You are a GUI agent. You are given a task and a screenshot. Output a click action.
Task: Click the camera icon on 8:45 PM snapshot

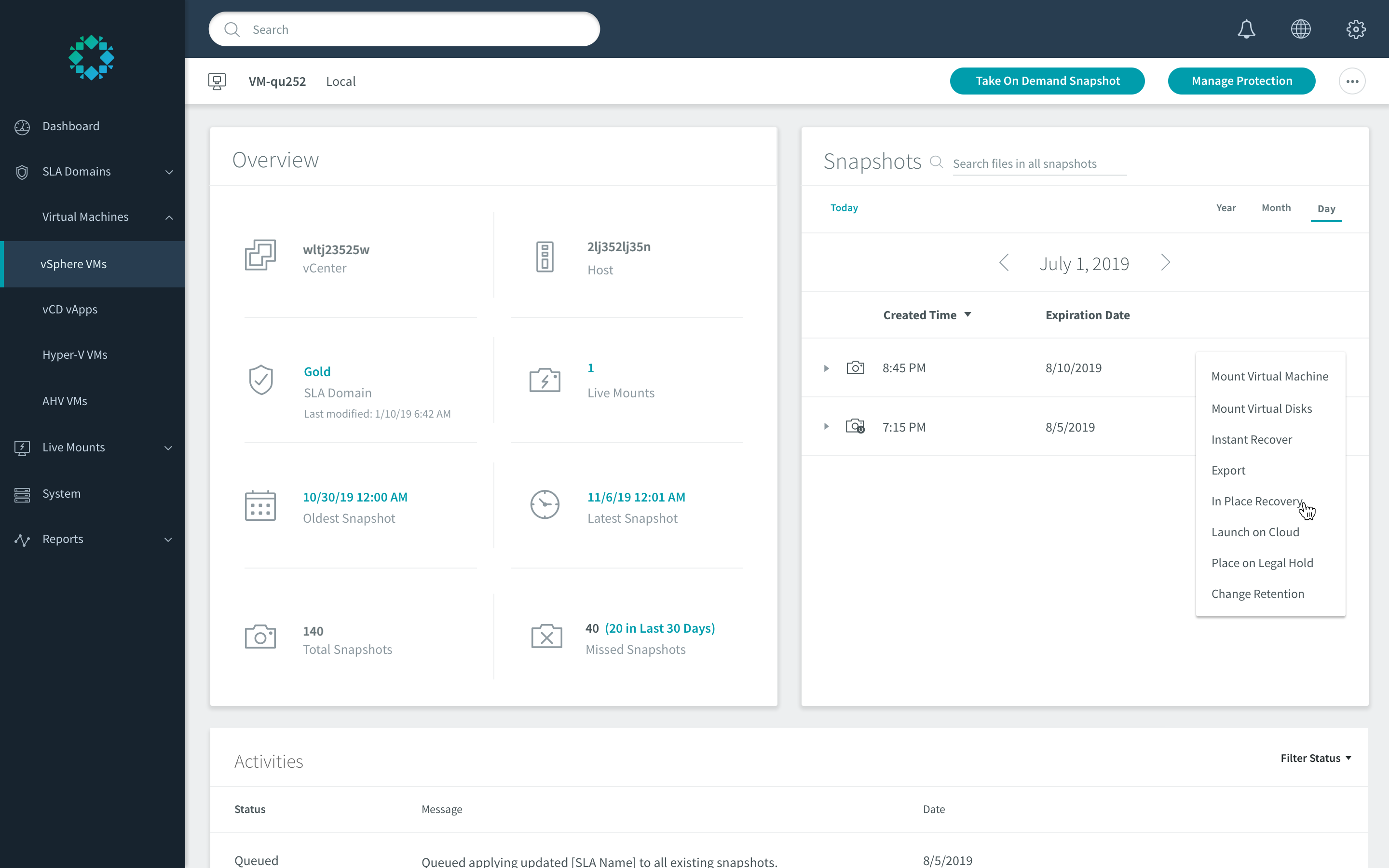pyautogui.click(x=856, y=368)
